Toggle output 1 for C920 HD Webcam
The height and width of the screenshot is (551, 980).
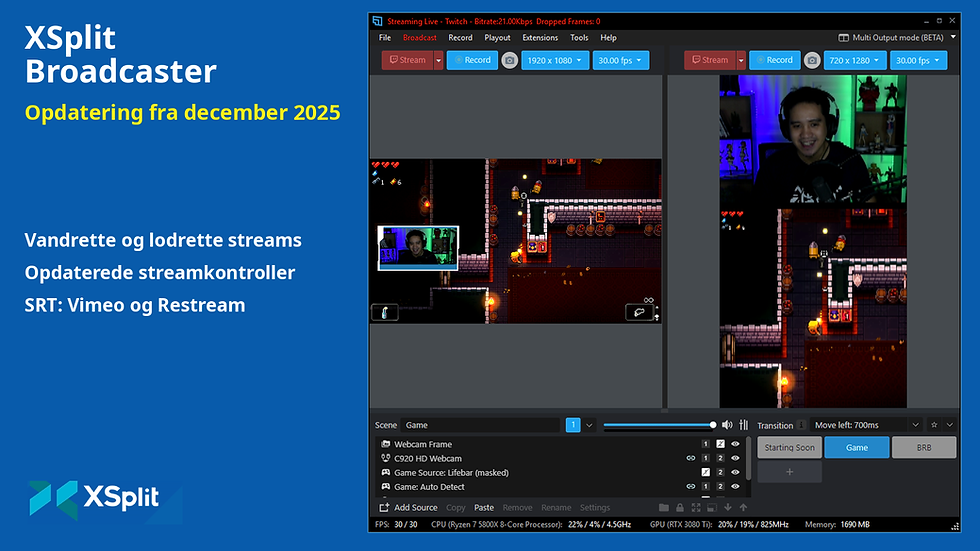point(706,459)
